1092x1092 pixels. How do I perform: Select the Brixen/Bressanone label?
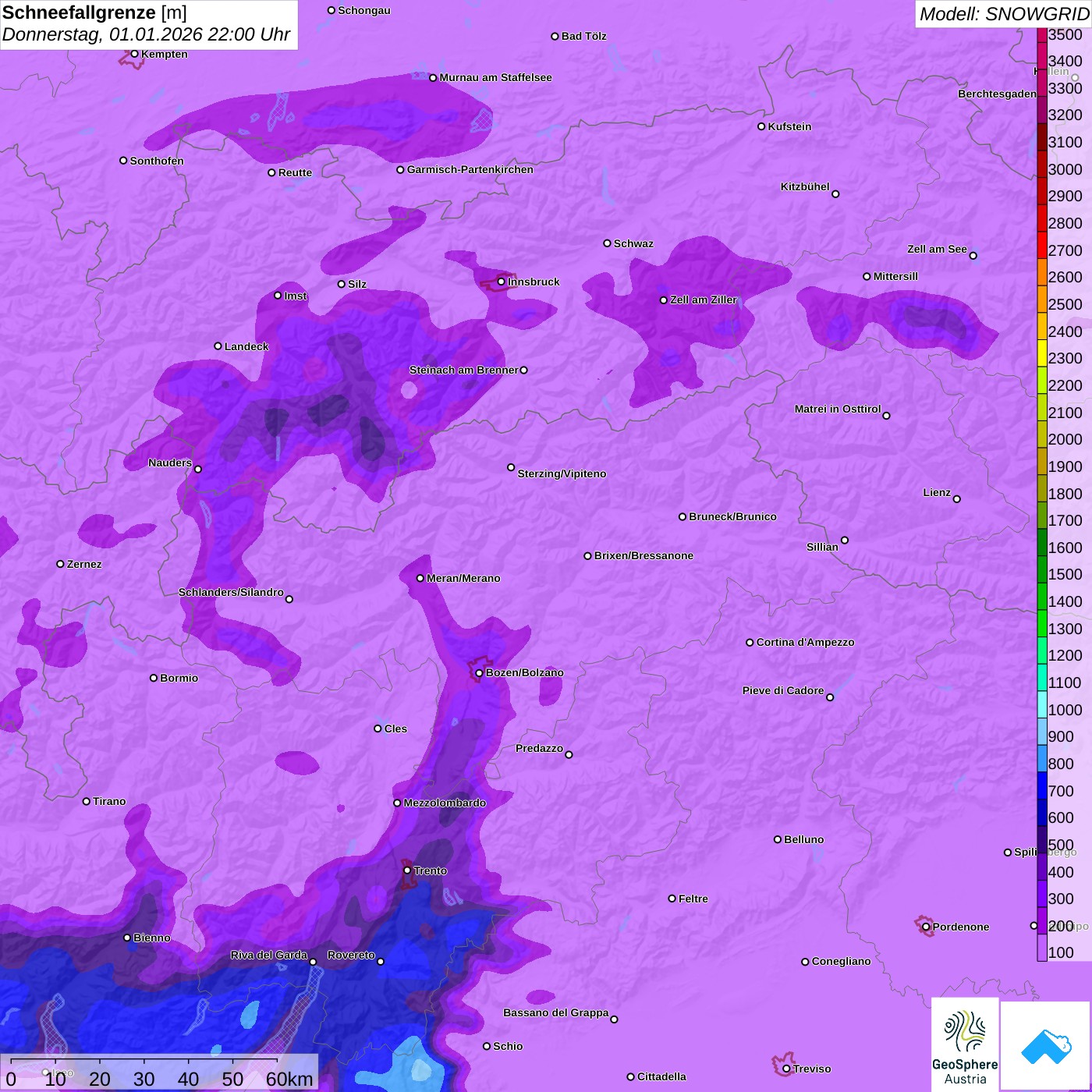[644, 555]
